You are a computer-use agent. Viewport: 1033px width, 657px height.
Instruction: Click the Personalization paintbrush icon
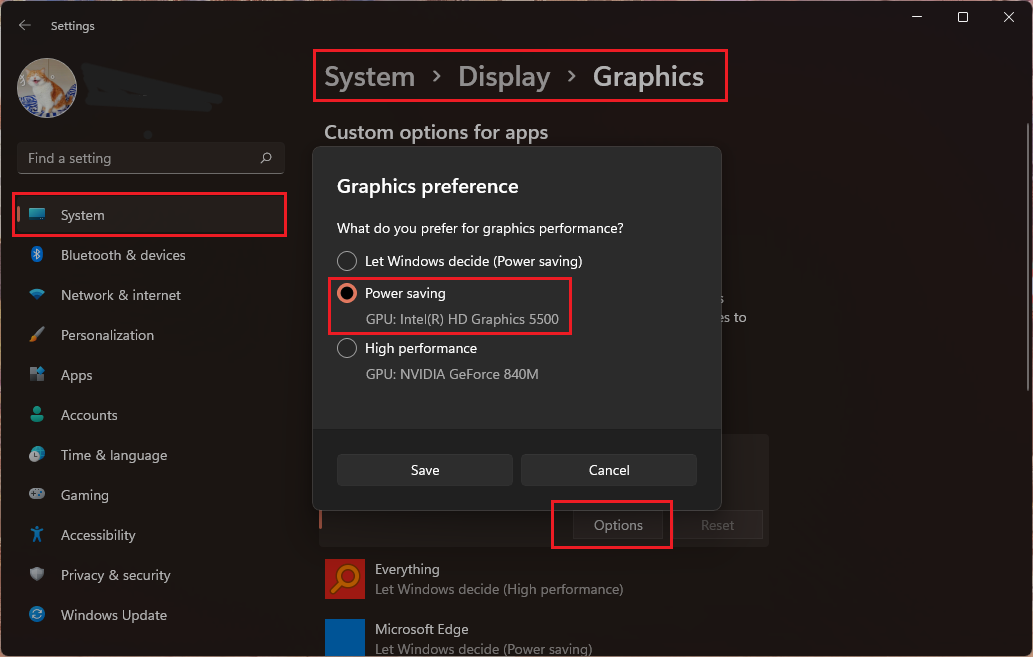pyautogui.click(x=37, y=335)
